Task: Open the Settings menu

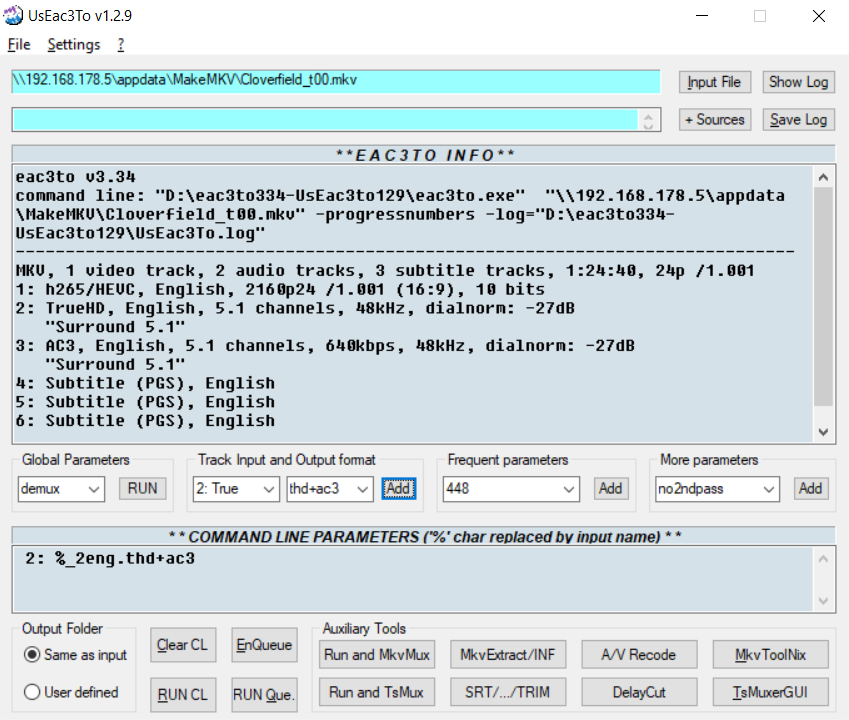Action: pos(73,45)
